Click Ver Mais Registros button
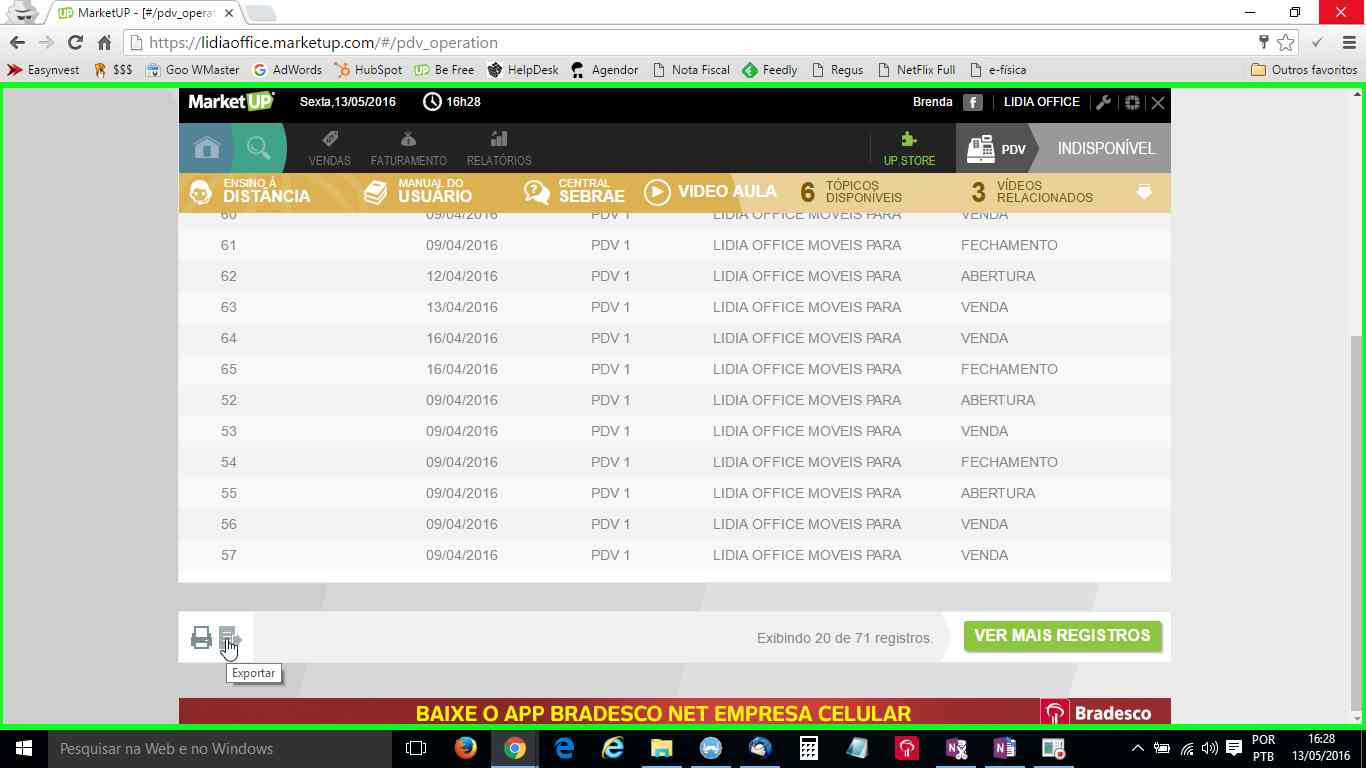This screenshot has height=768, width=1366. click(1062, 635)
